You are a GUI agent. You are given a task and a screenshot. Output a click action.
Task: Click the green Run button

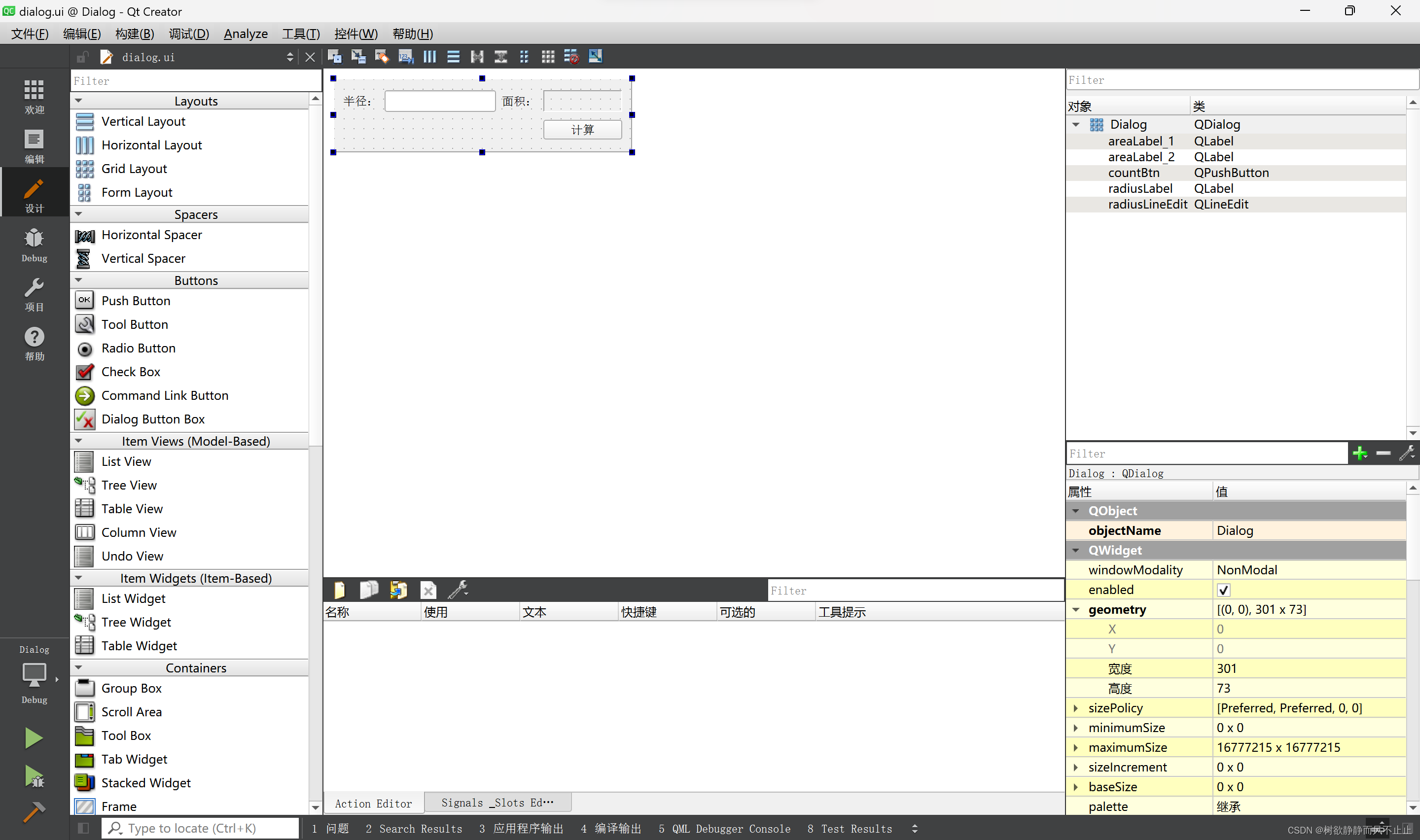[34, 738]
